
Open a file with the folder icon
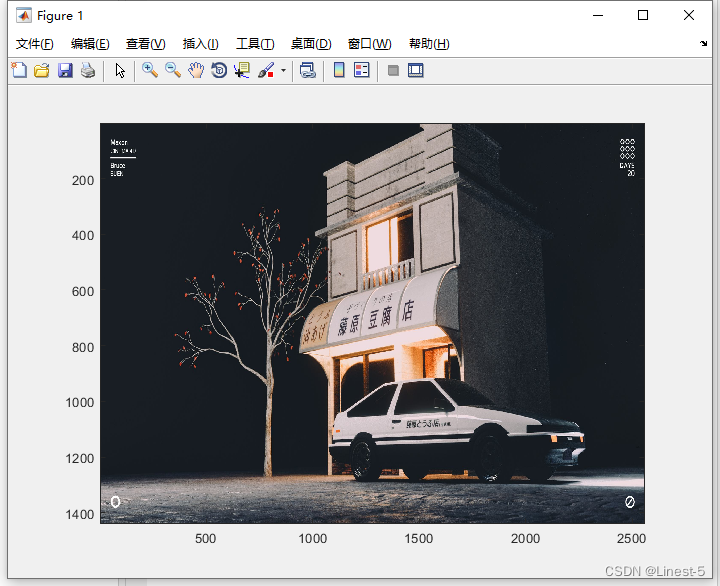click(x=41, y=70)
